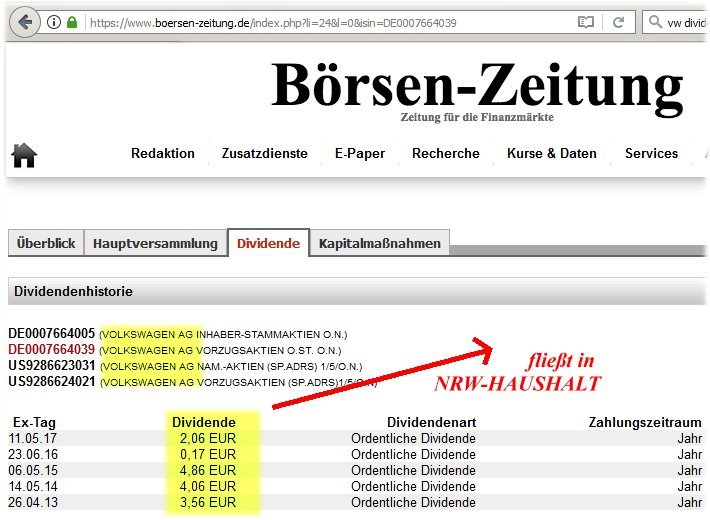Click the 0,17 EUR dividend value
Screen dimensions: 710x520
click(x=208, y=454)
